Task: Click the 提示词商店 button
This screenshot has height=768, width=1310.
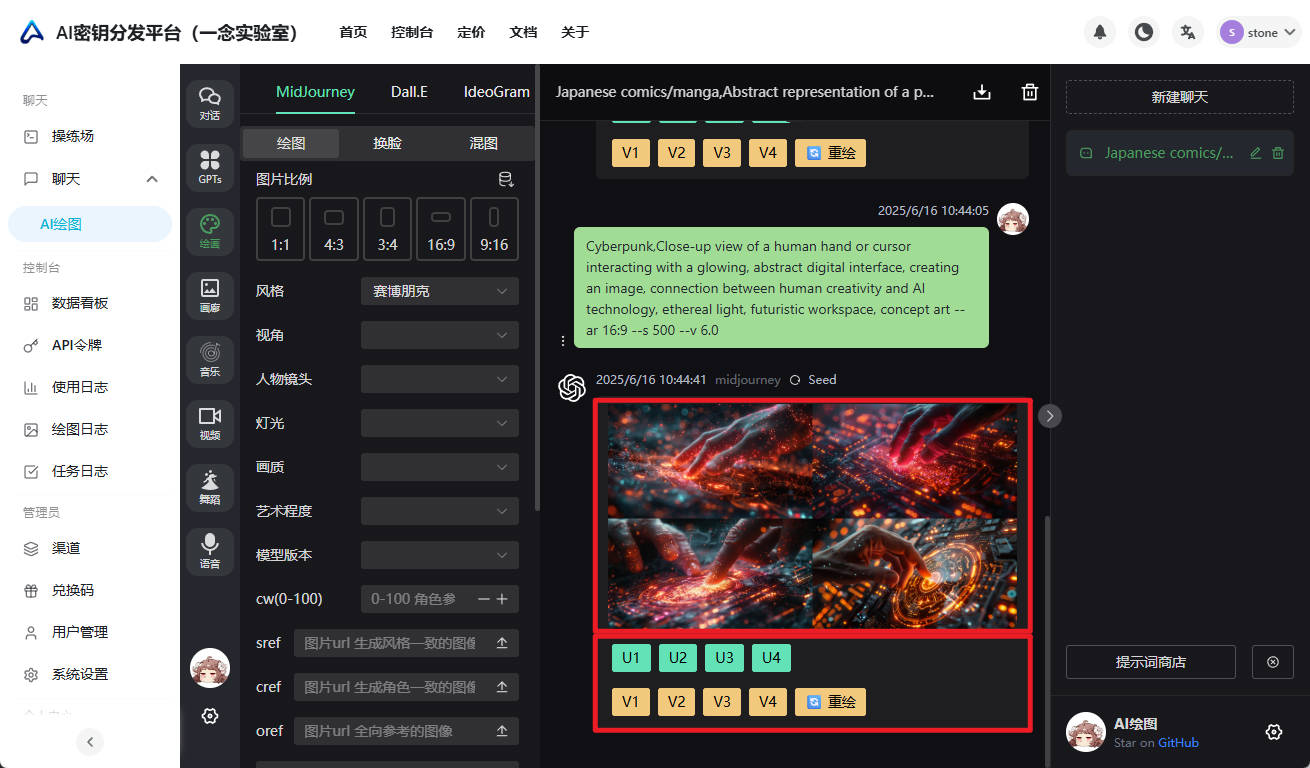Action: click(1151, 662)
